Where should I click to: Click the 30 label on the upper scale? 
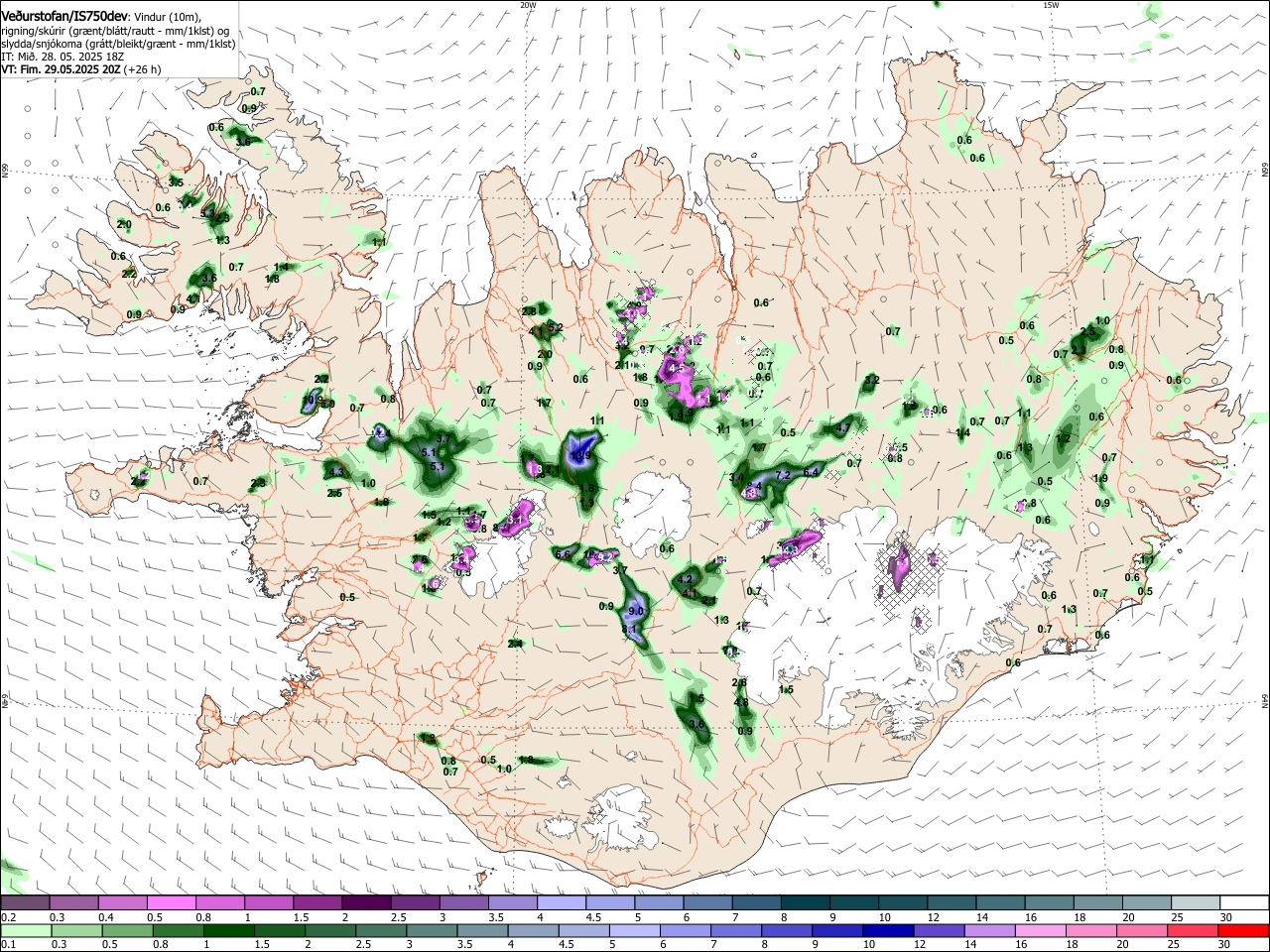point(1225,917)
